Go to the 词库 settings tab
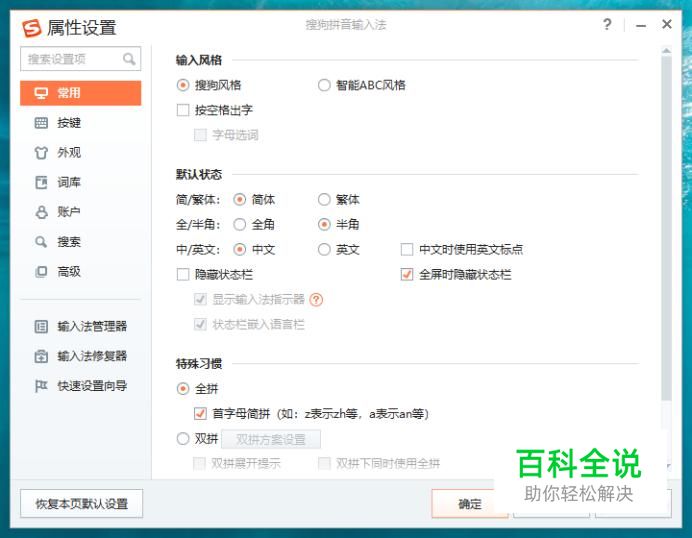 [x=81, y=182]
